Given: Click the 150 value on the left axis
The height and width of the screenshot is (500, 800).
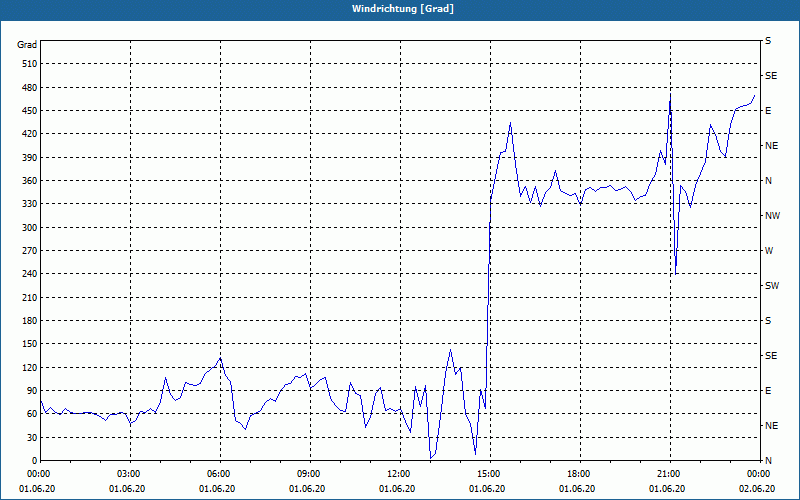Looking at the screenshot, I should (x=30, y=343).
